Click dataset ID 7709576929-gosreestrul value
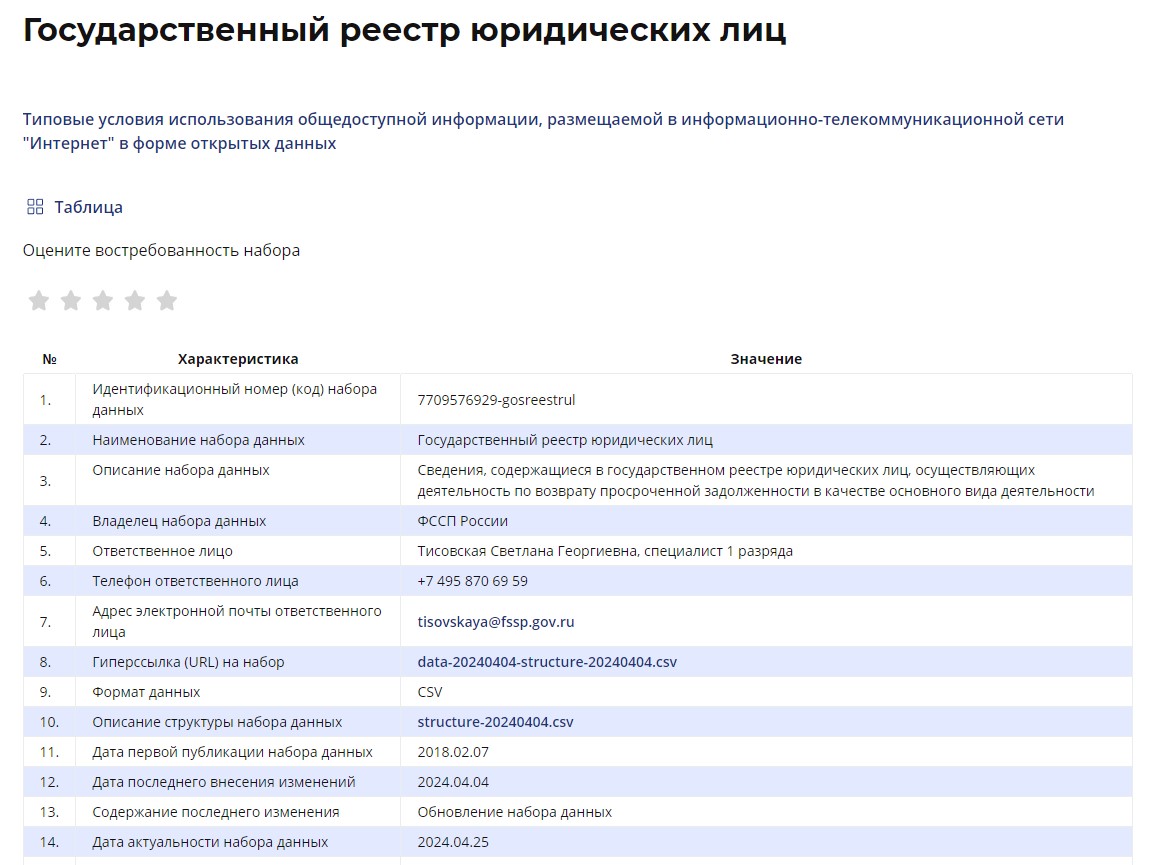Image resolution: width=1173 pixels, height=865 pixels. pyautogui.click(x=496, y=400)
